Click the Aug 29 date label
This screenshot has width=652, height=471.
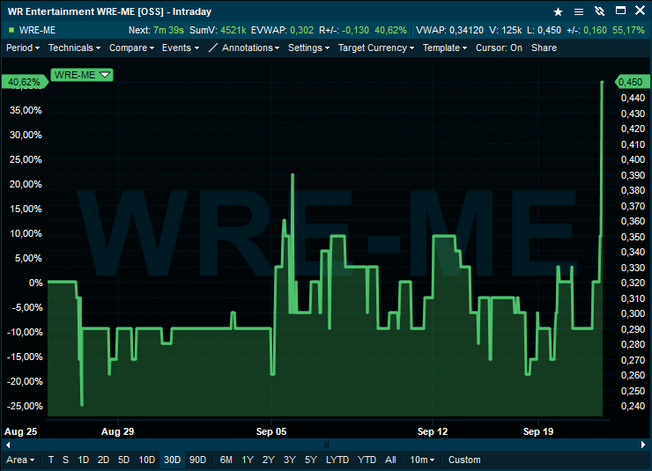[x=118, y=432]
